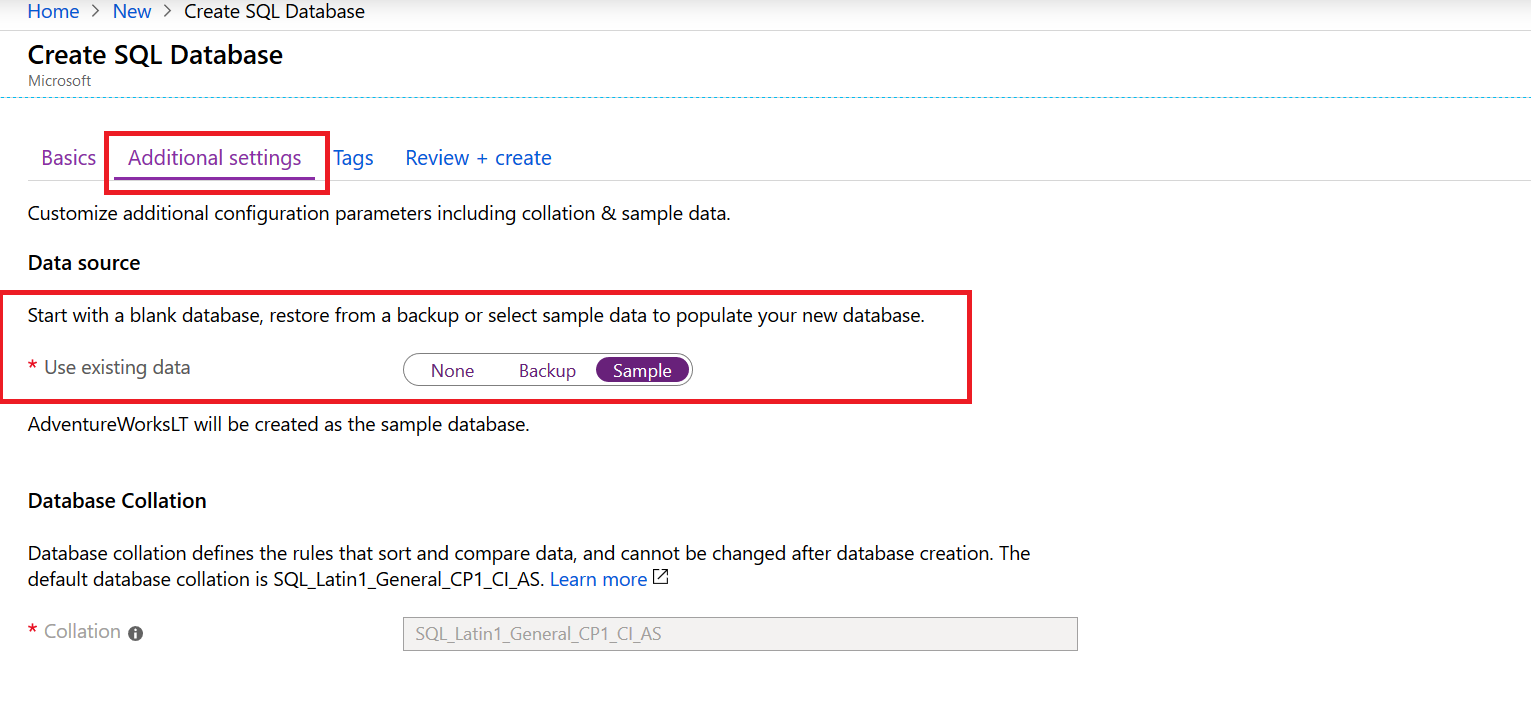Click the breadcrumb chevron after New

[x=168, y=12]
